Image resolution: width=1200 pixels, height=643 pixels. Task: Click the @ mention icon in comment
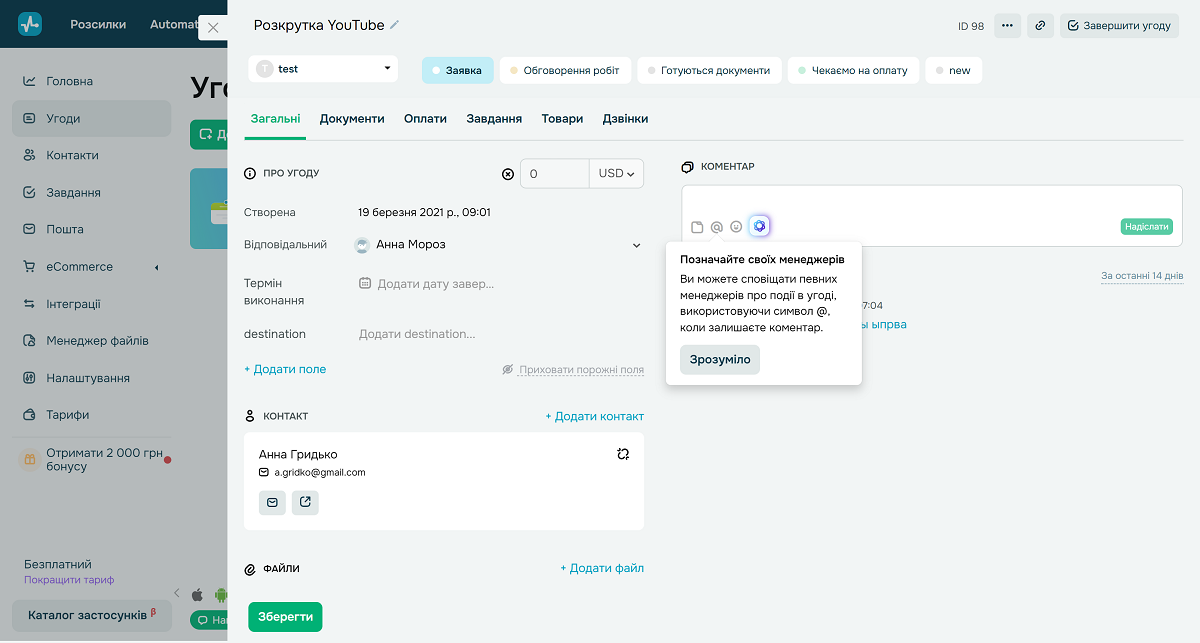(716, 227)
